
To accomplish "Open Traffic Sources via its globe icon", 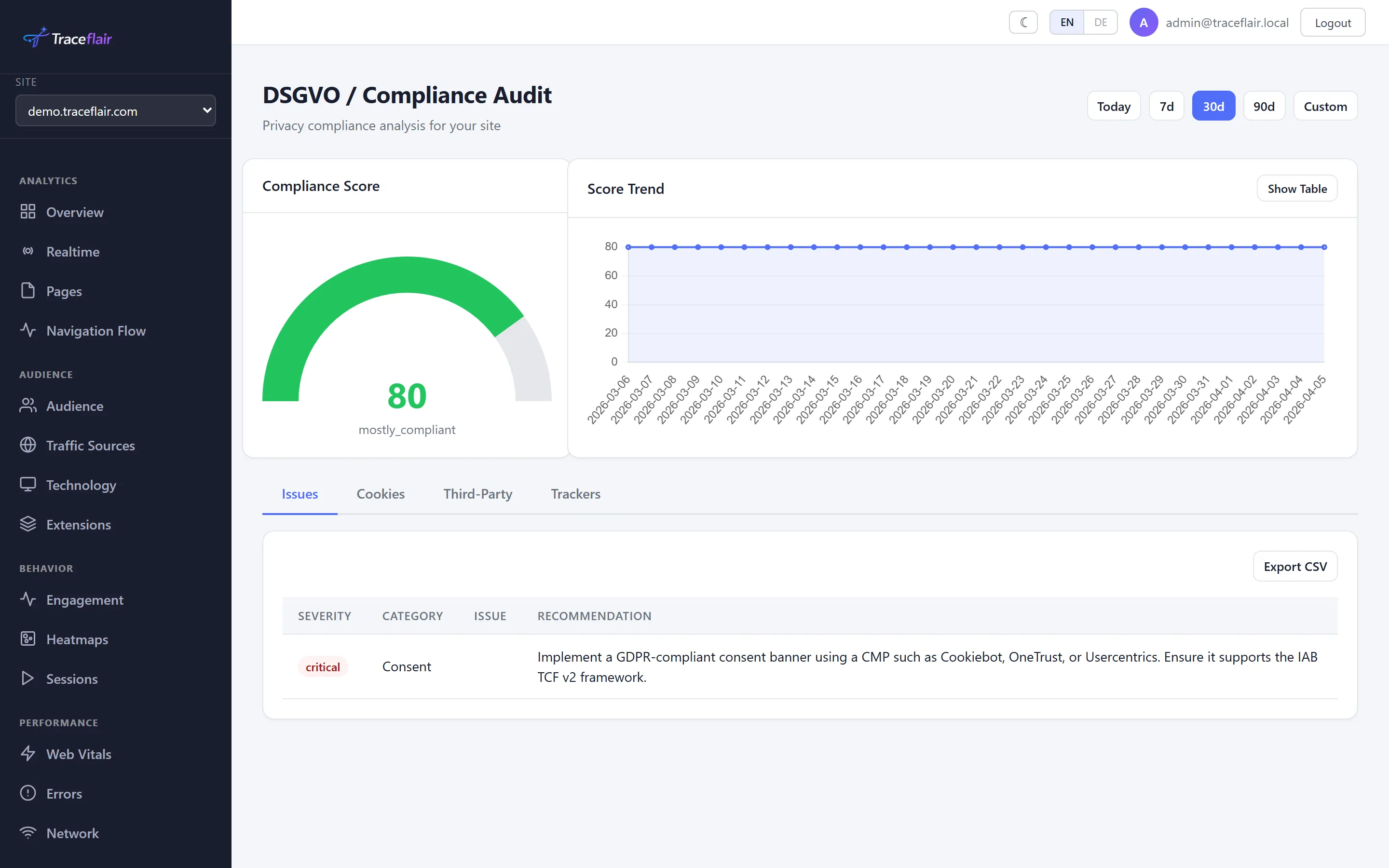I will (27, 445).
